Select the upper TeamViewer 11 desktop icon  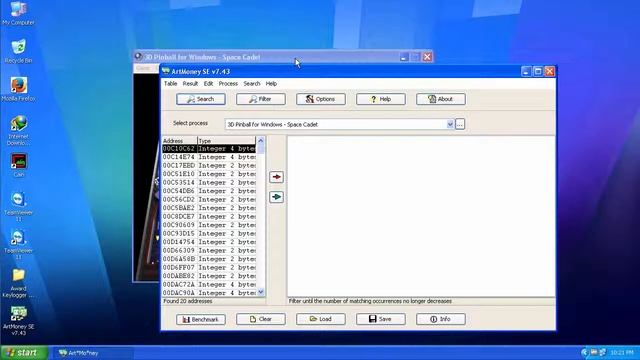pyautogui.click(x=18, y=206)
